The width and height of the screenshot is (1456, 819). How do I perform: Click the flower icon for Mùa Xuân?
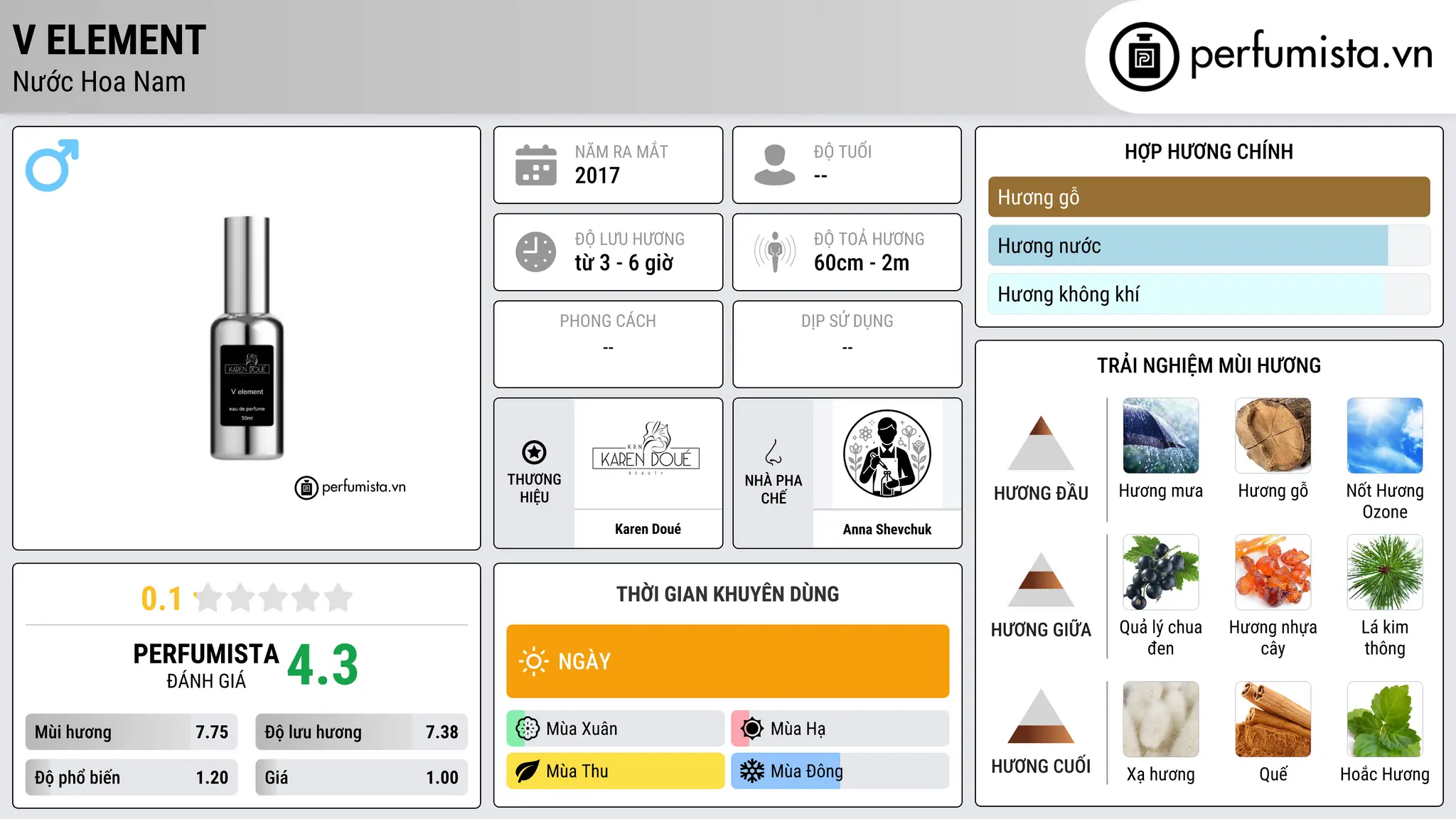point(527,729)
